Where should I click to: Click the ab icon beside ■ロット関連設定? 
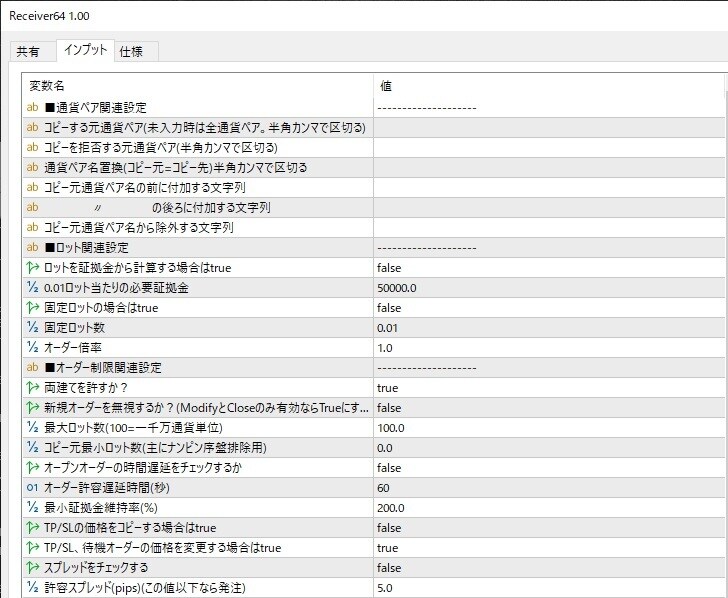[32, 247]
